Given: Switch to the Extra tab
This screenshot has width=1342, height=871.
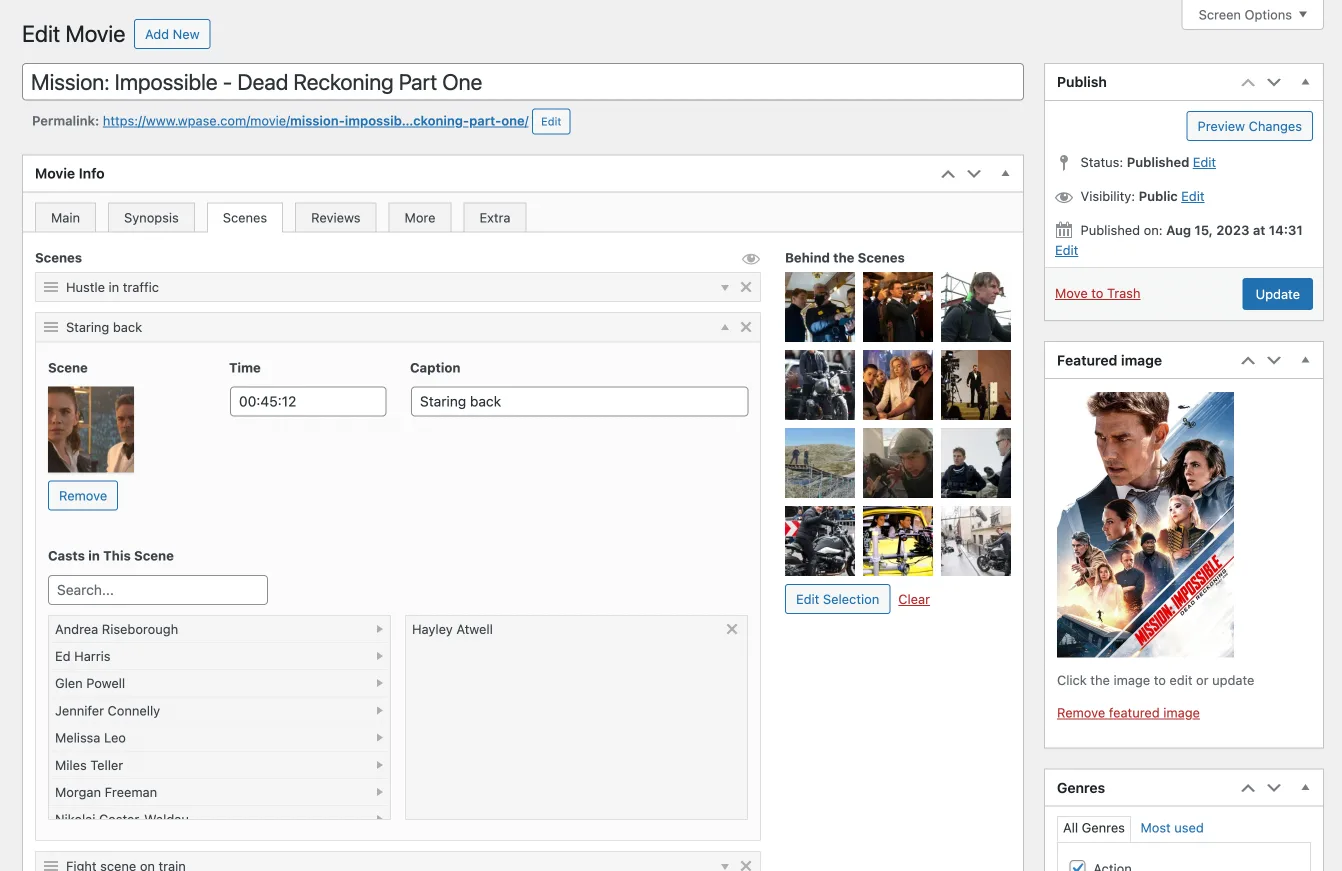Looking at the screenshot, I should point(495,218).
